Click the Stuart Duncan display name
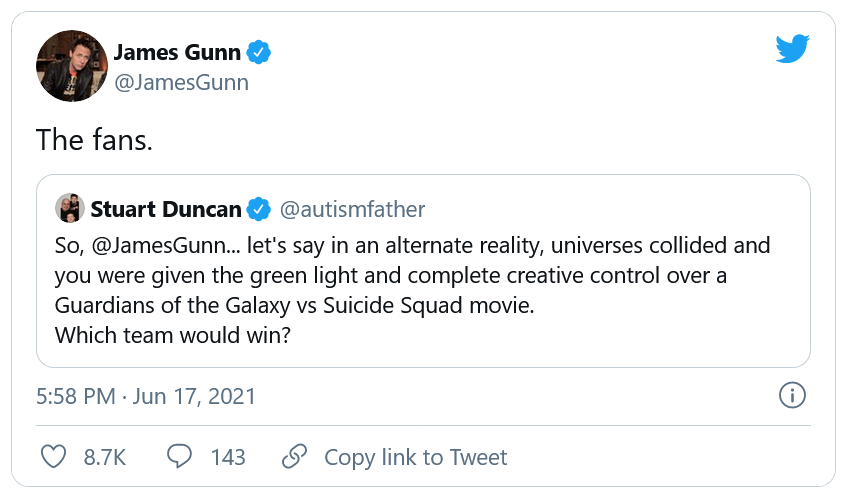This screenshot has width=846, height=495. [x=166, y=209]
